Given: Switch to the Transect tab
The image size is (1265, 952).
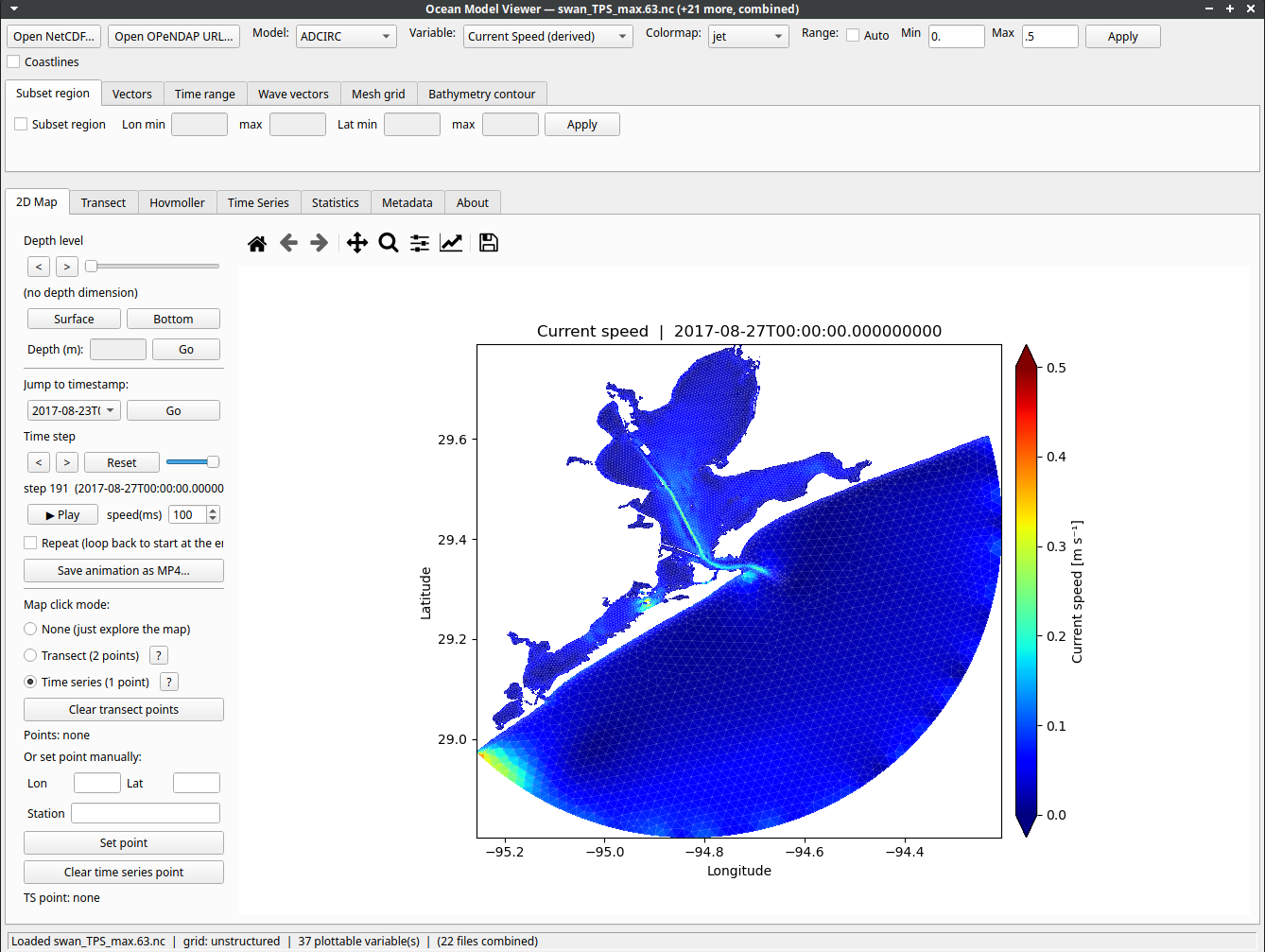Looking at the screenshot, I should (103, 202).
